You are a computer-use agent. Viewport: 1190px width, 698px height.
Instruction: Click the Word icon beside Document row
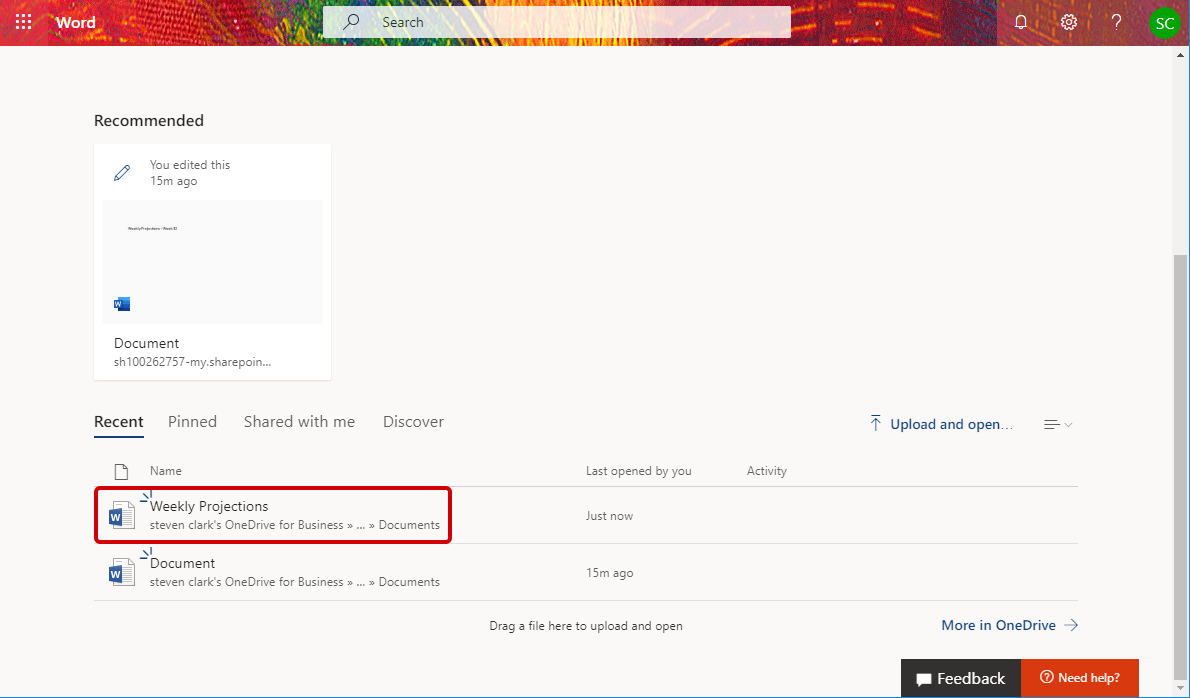[x=121, y=573]
